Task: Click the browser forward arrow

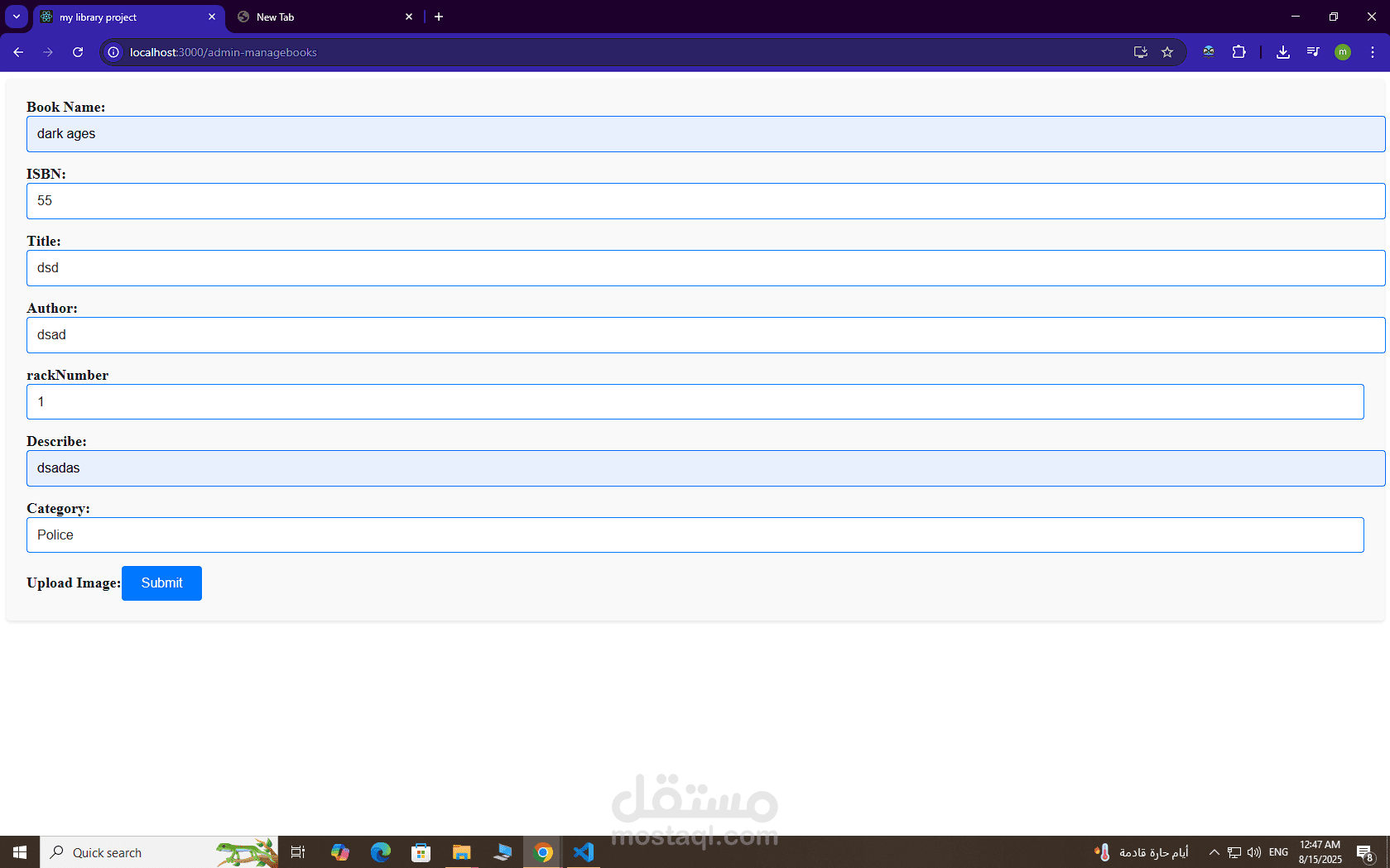Action: [x=48, y=52]
